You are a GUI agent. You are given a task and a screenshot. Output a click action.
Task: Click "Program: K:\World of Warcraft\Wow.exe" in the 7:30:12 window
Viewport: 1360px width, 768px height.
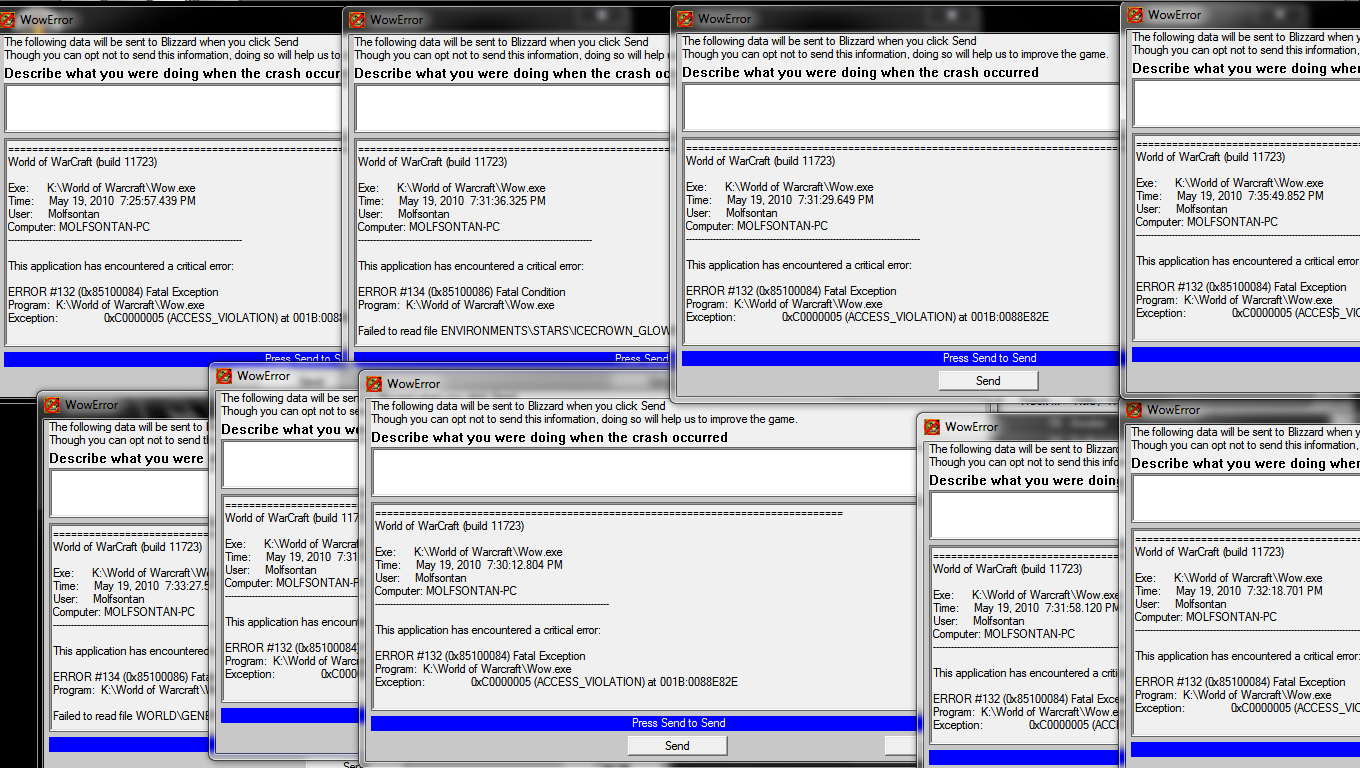coord(473,669)
